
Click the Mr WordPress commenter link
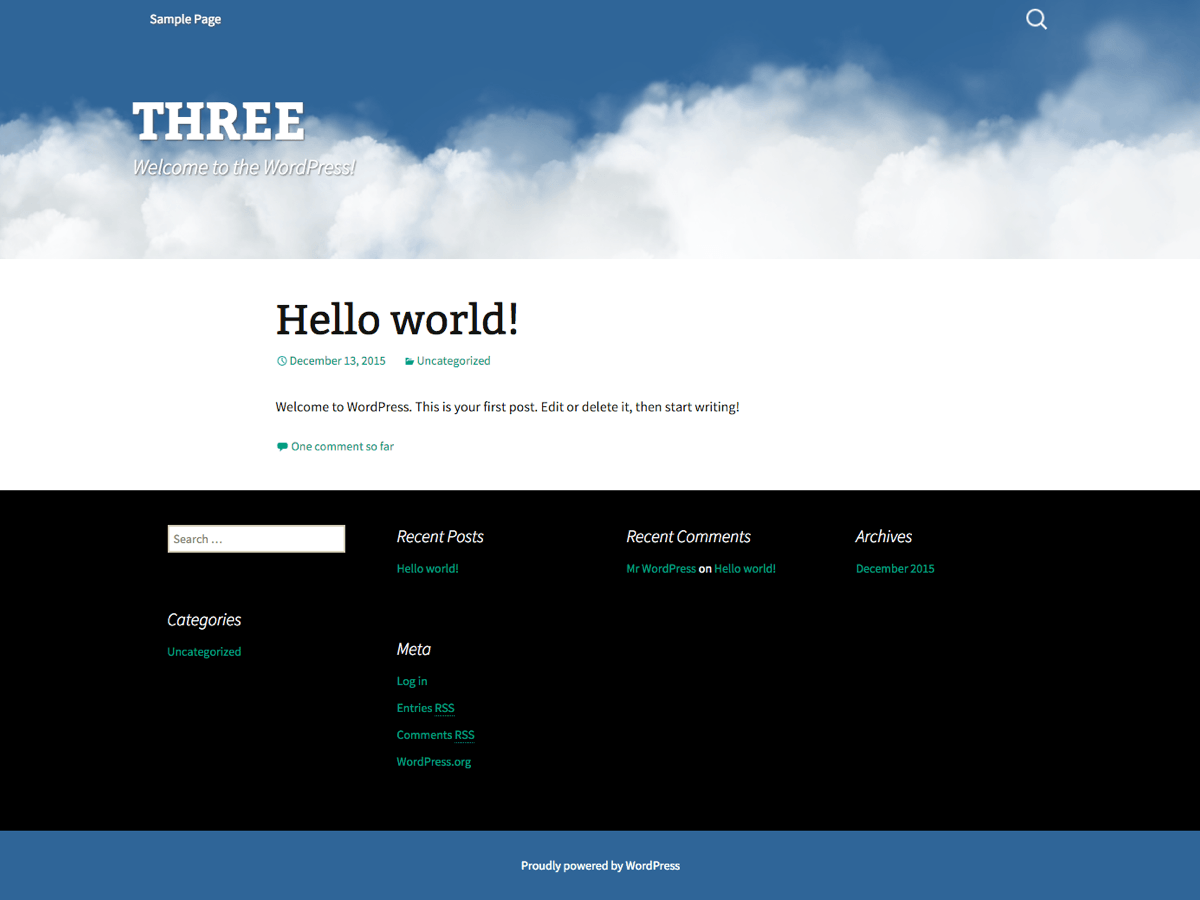click(x=660, y=568)
